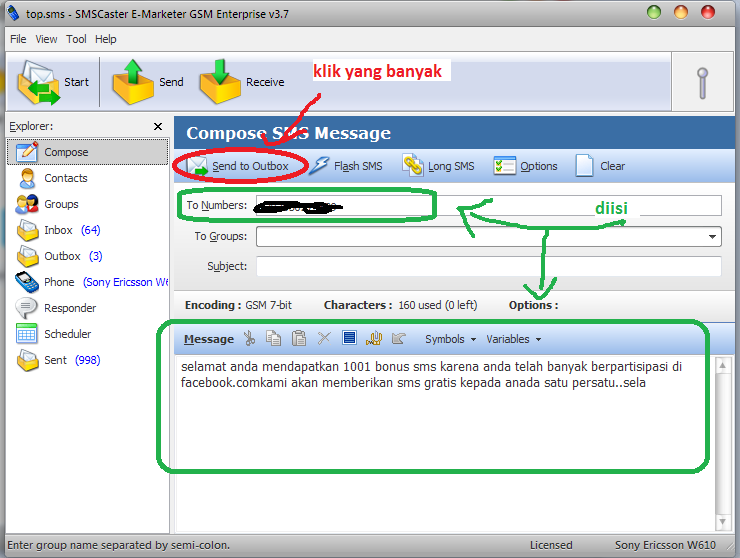The width and height of the screenshot is (740, 558).
Task: Click message scrollbar up arrow
Action: pos(723,365)
